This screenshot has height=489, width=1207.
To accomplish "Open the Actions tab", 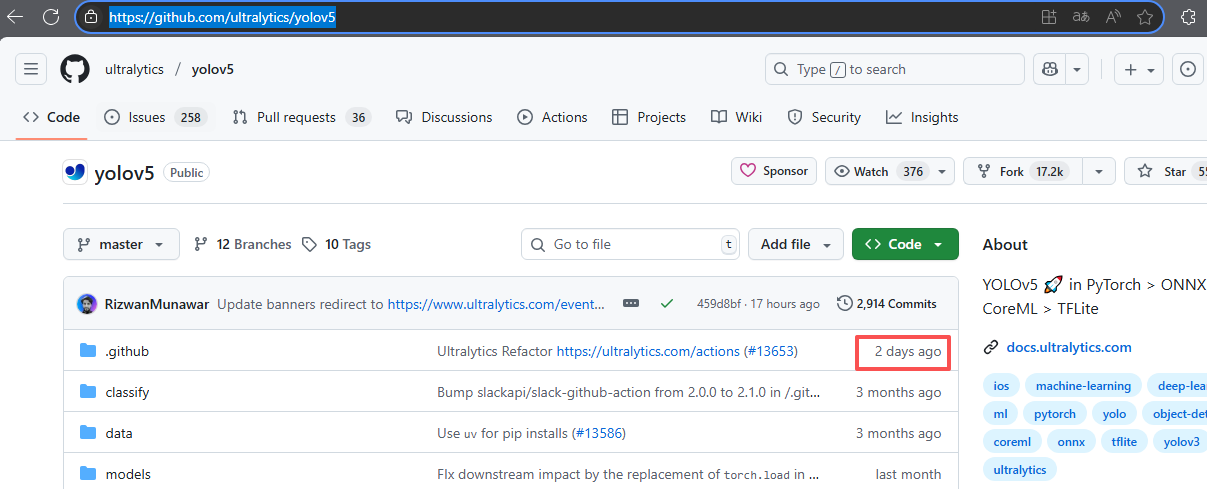I will click(x=552, y=117).
